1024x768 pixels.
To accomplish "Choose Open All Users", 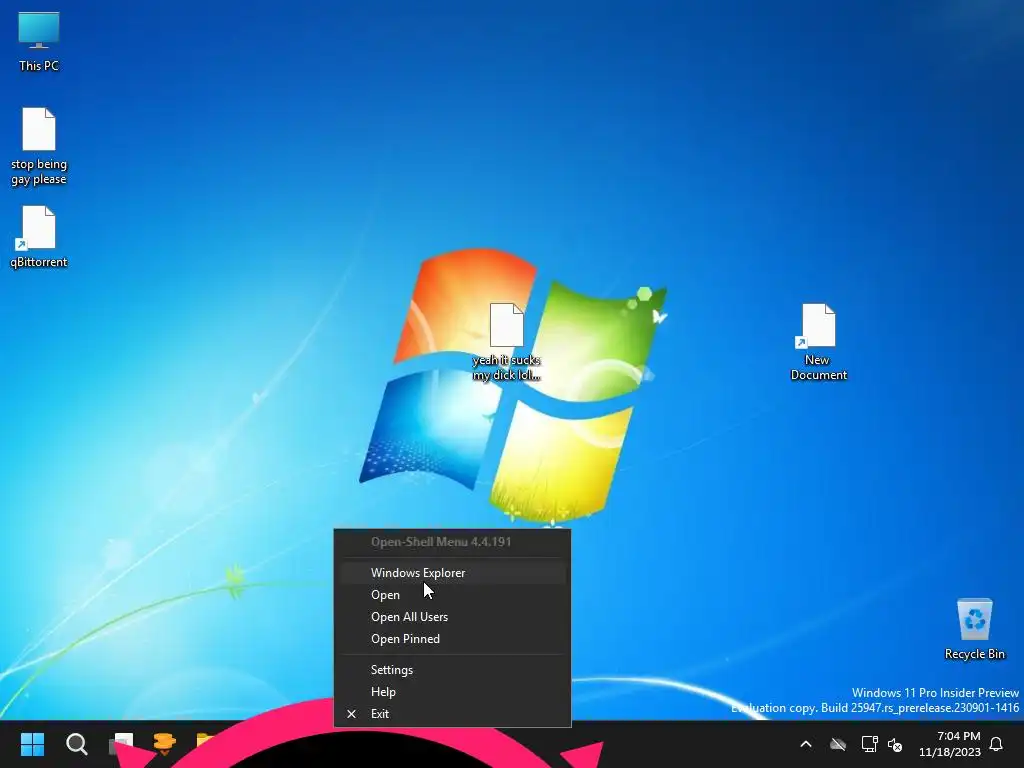I will (453, 617).
